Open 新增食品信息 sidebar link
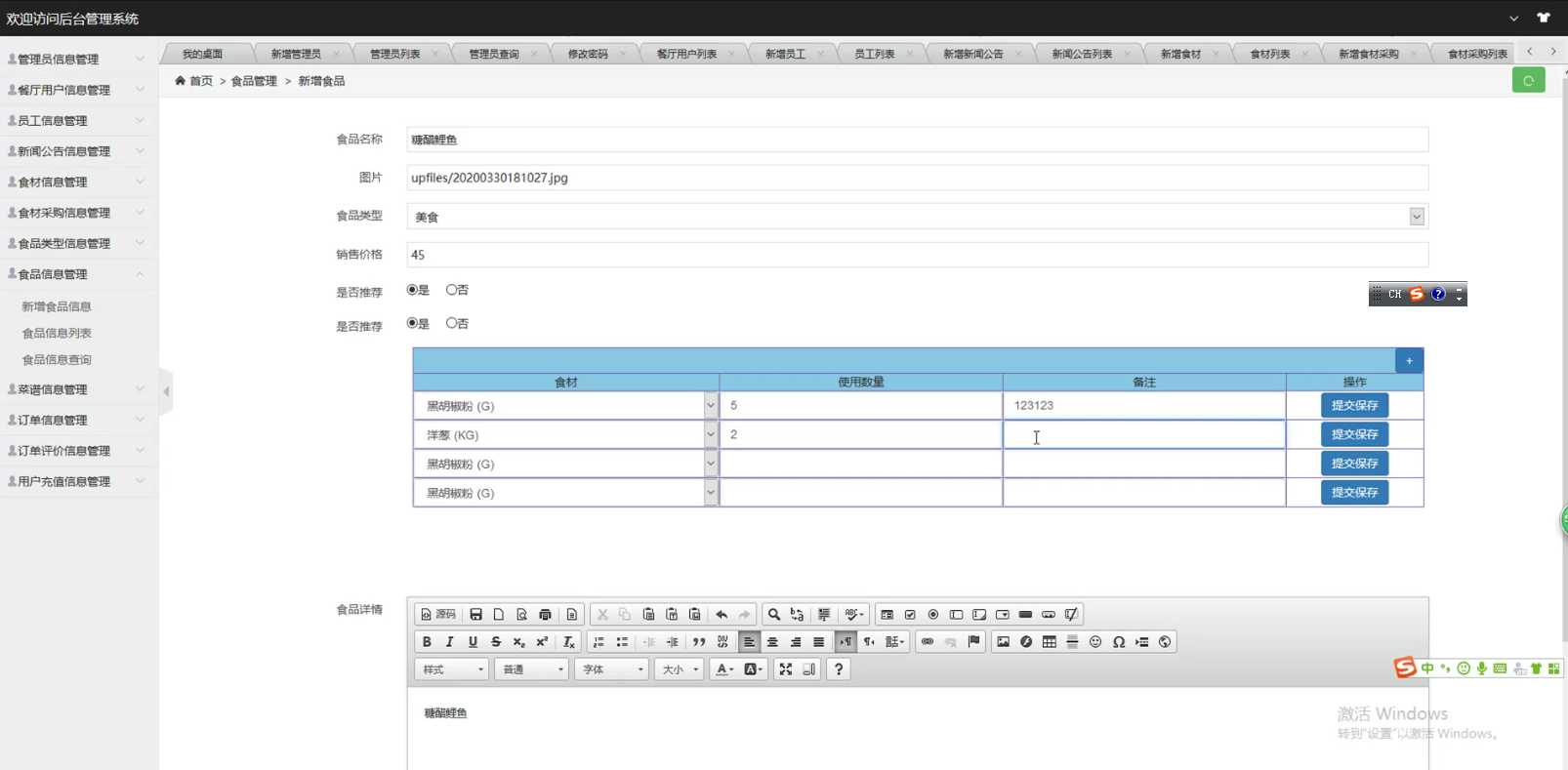 [x=57, y=306]
